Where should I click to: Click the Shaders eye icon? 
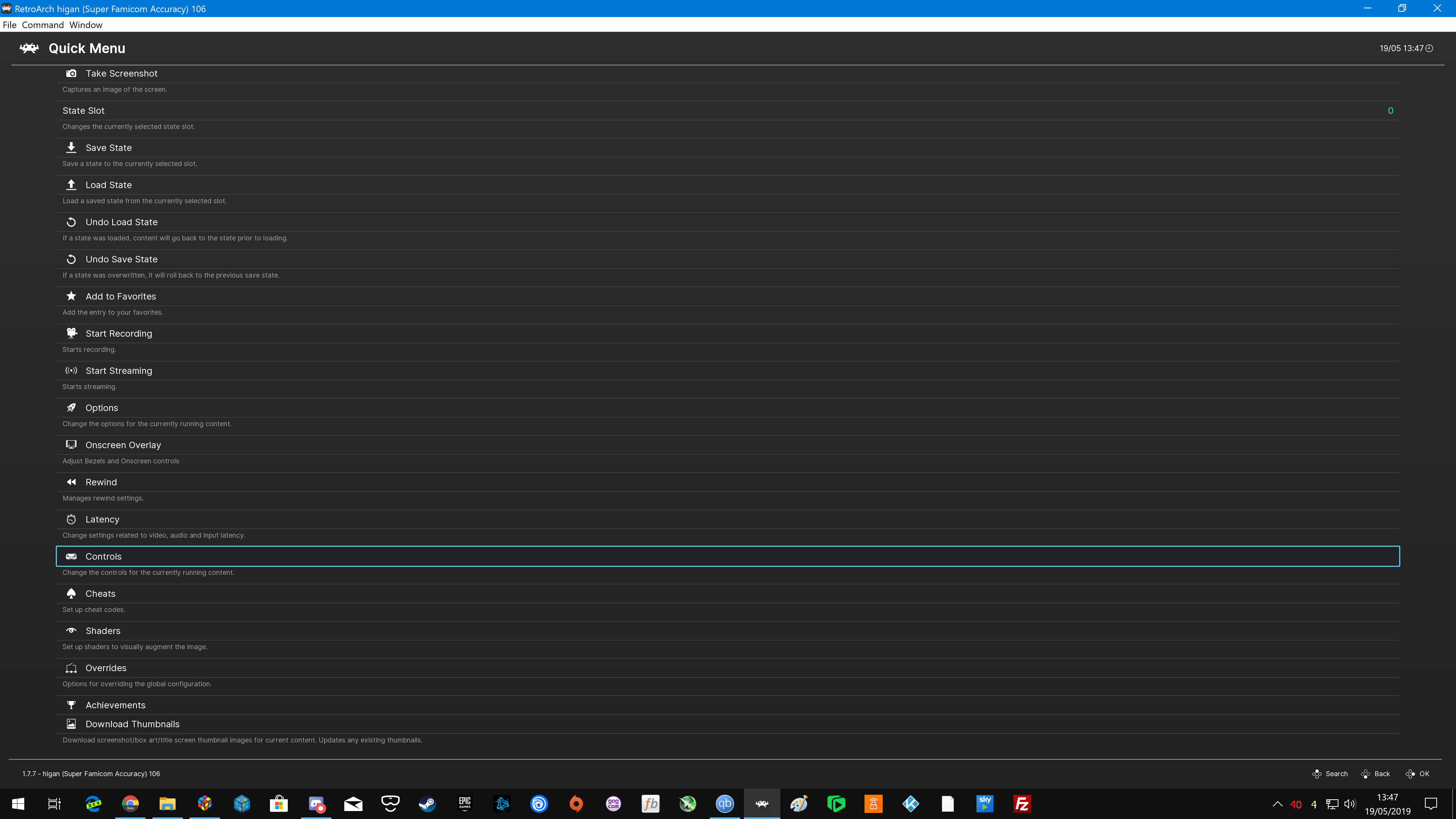tap(71, 631)
